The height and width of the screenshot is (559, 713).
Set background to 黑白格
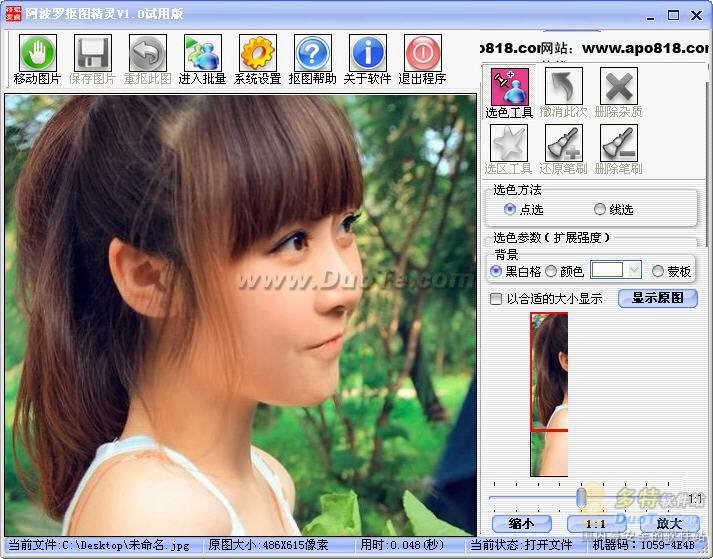516,272
